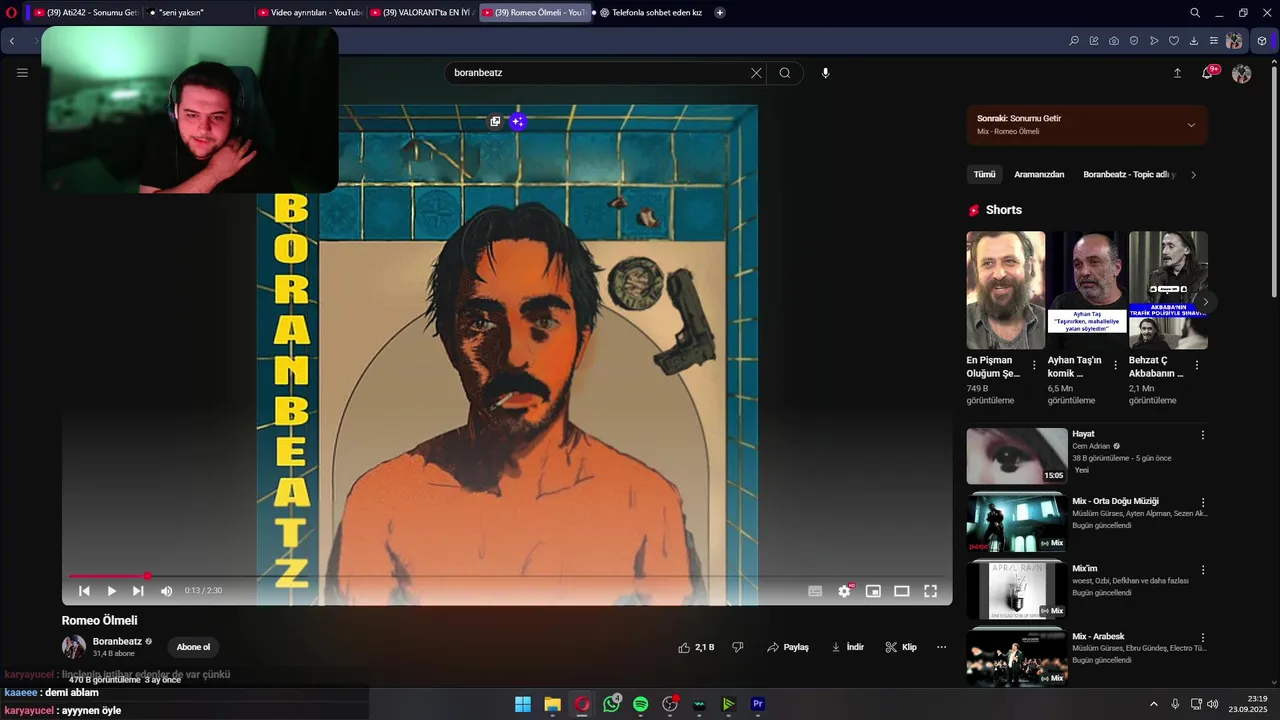Open options for Mix - Orta Doğu Müziği
The image size is (1280, 720).
[1203, 502]
